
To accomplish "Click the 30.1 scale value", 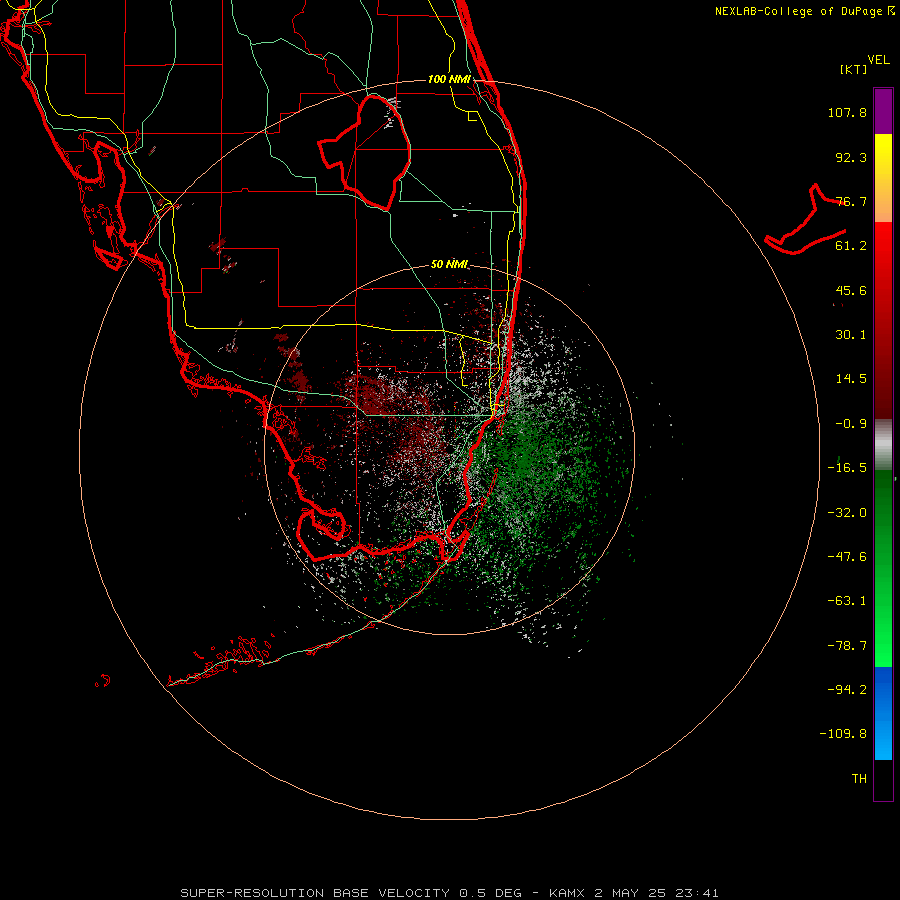I will point(851,335).
